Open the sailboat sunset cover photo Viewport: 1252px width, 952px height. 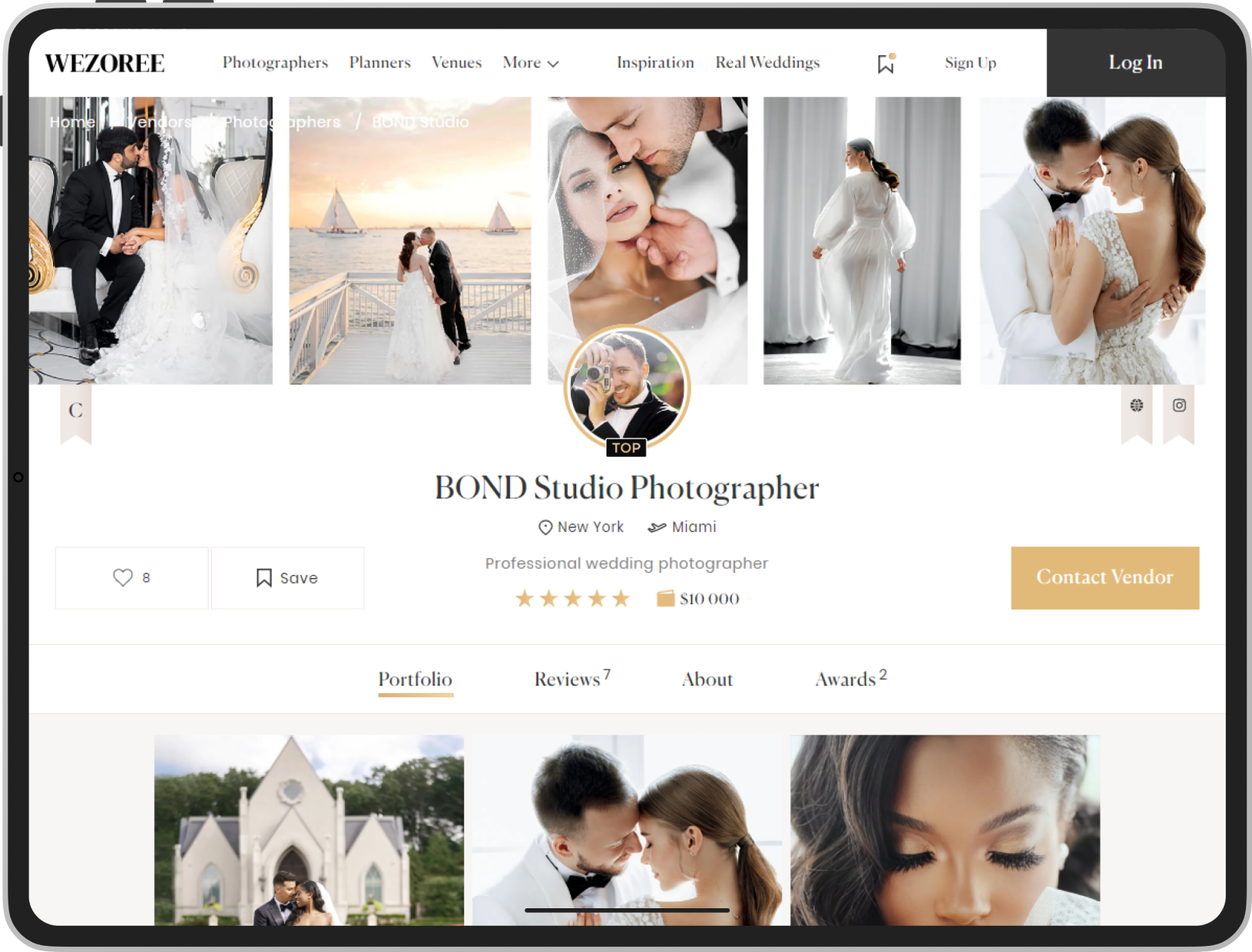click(409, 240)
